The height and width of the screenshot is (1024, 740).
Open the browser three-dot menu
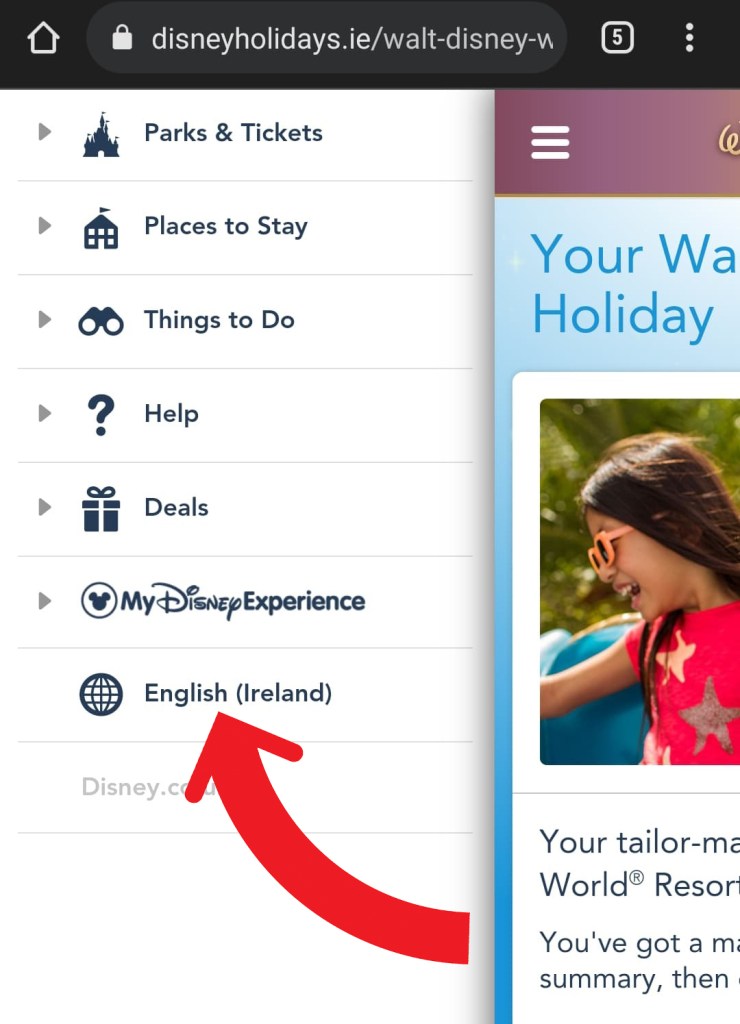pos(689,38)
